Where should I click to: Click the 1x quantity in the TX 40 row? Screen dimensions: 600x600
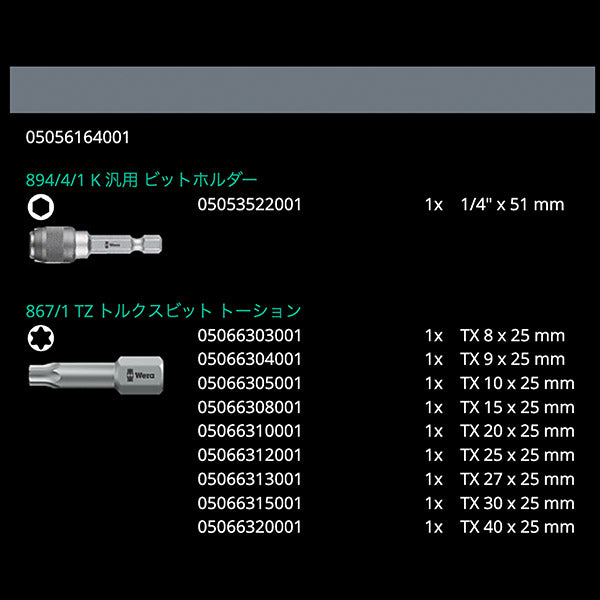pyautogui.click(x=434, y=528)
